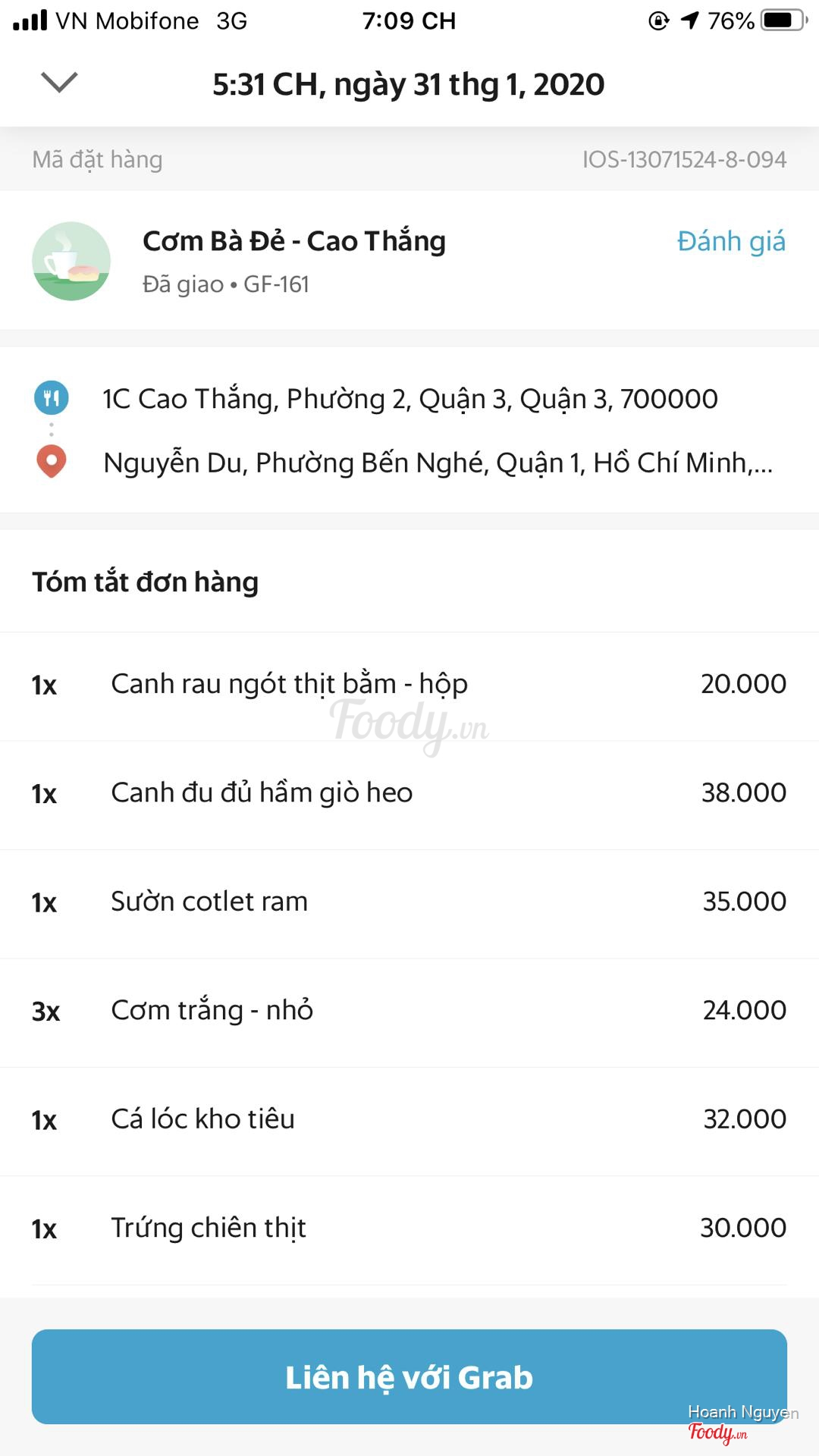The image size is (819, 1456).
Task: Tap the cellular signal bars icon
Action: point(30,20)
